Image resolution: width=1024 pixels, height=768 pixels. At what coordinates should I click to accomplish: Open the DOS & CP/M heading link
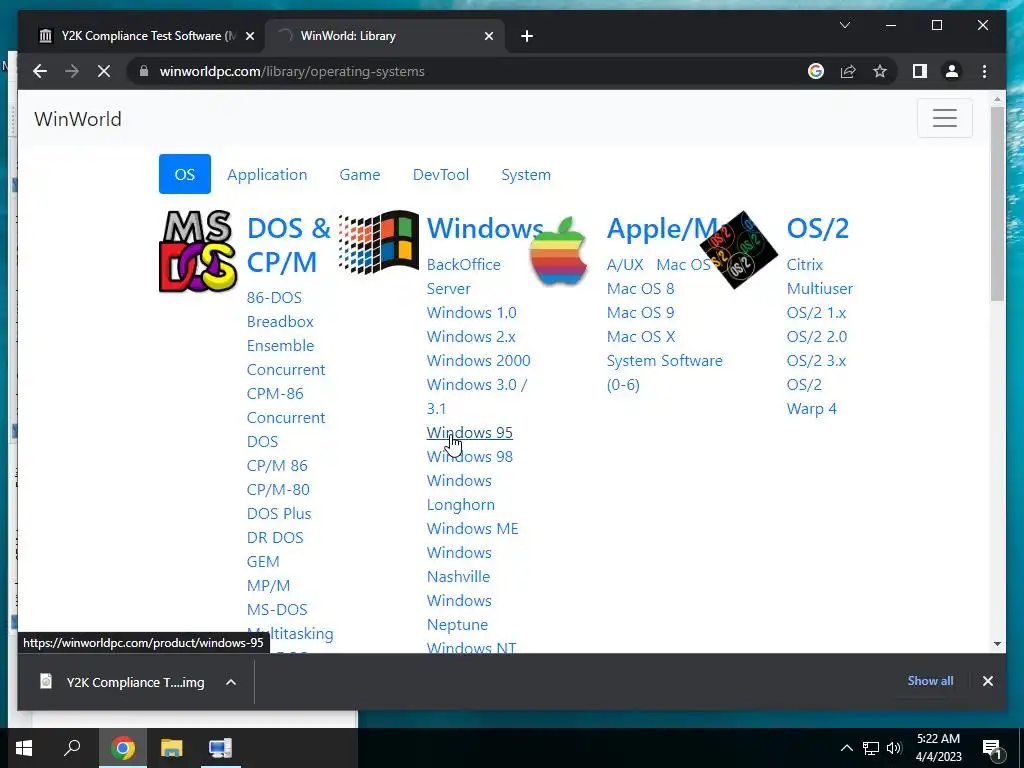coord(289,245)
